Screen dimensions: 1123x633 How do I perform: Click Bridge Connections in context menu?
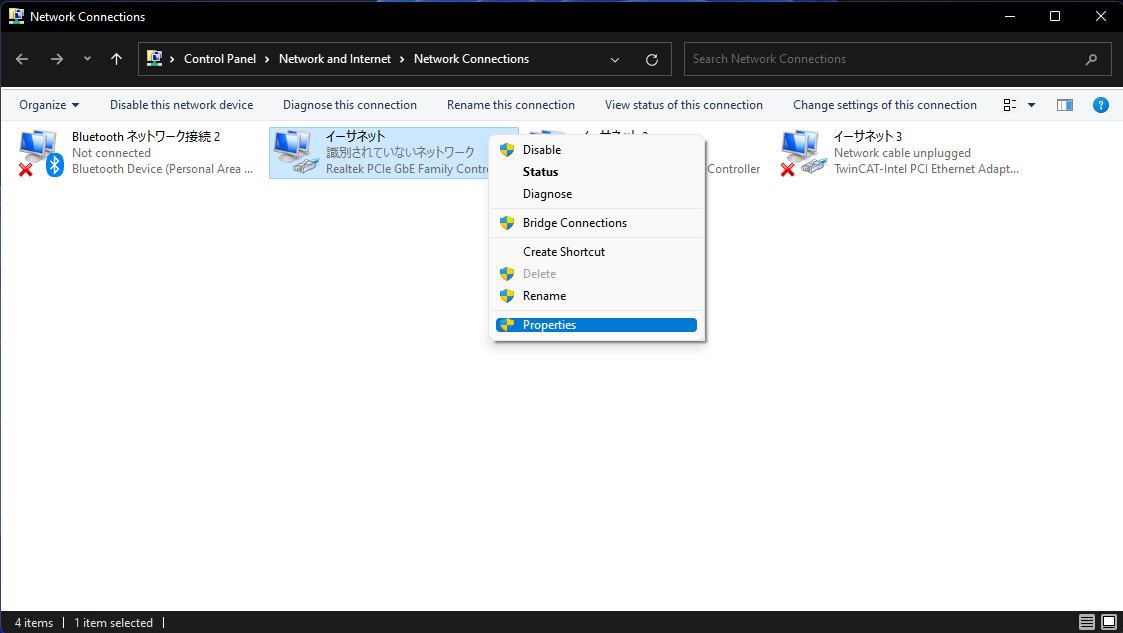(x=574, y=223)
